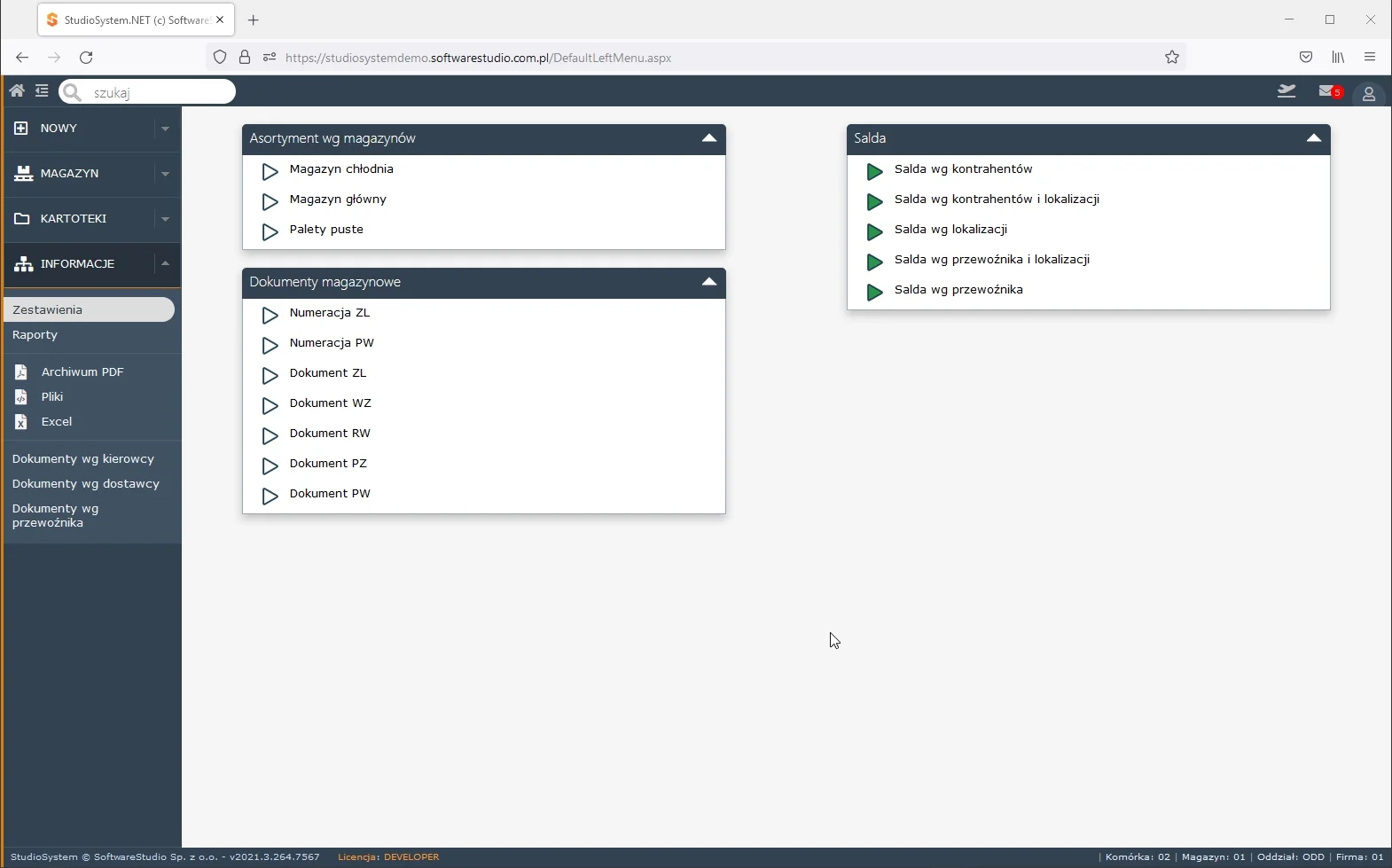
Task: Open Dokumenty wg kierowcy link
Action: [83, 459]
